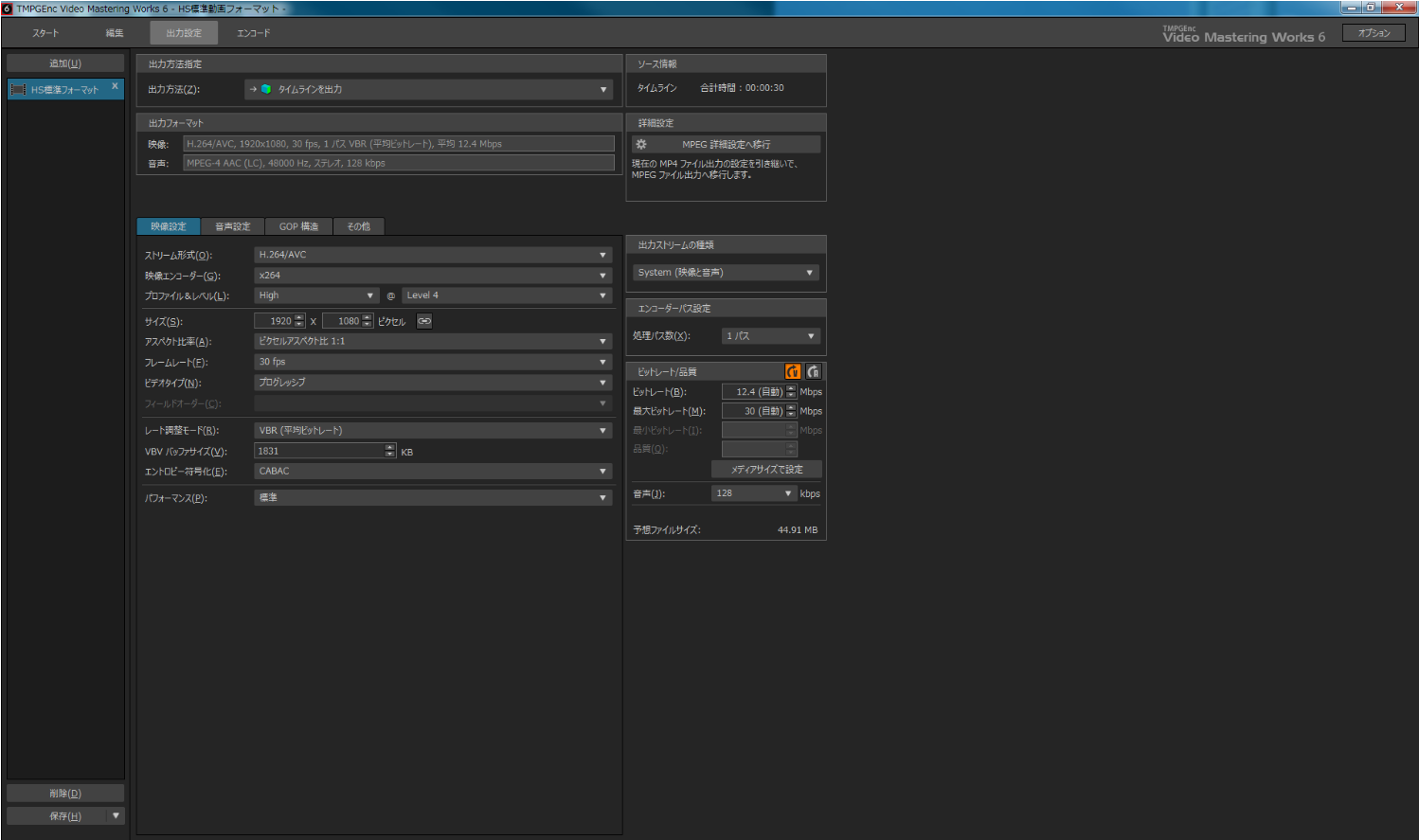Click the width 1920 stepper arrows
This screenshot has height=840, width=1419.
(x=300, y=321)
